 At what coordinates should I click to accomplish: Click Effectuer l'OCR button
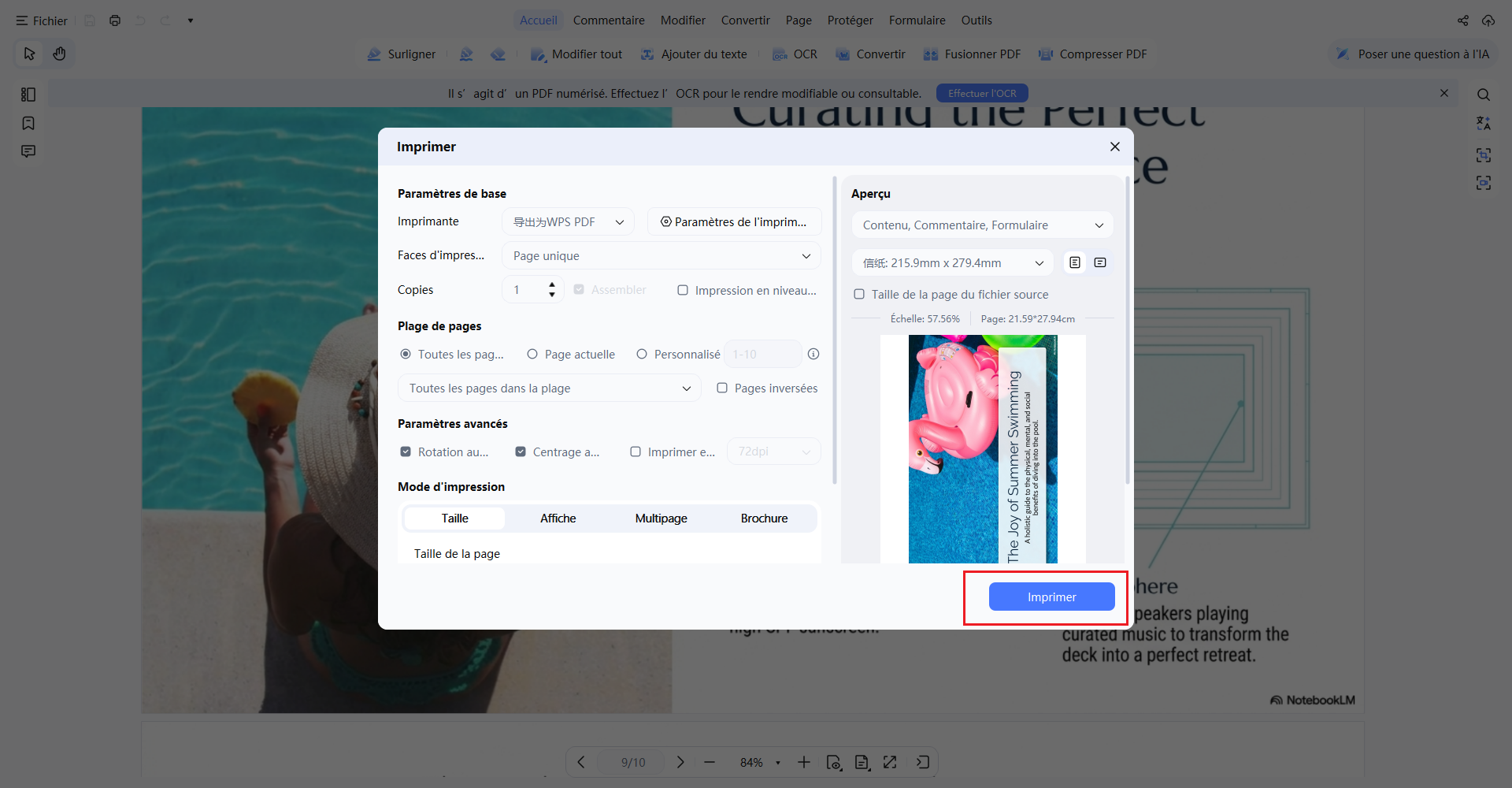982,93
